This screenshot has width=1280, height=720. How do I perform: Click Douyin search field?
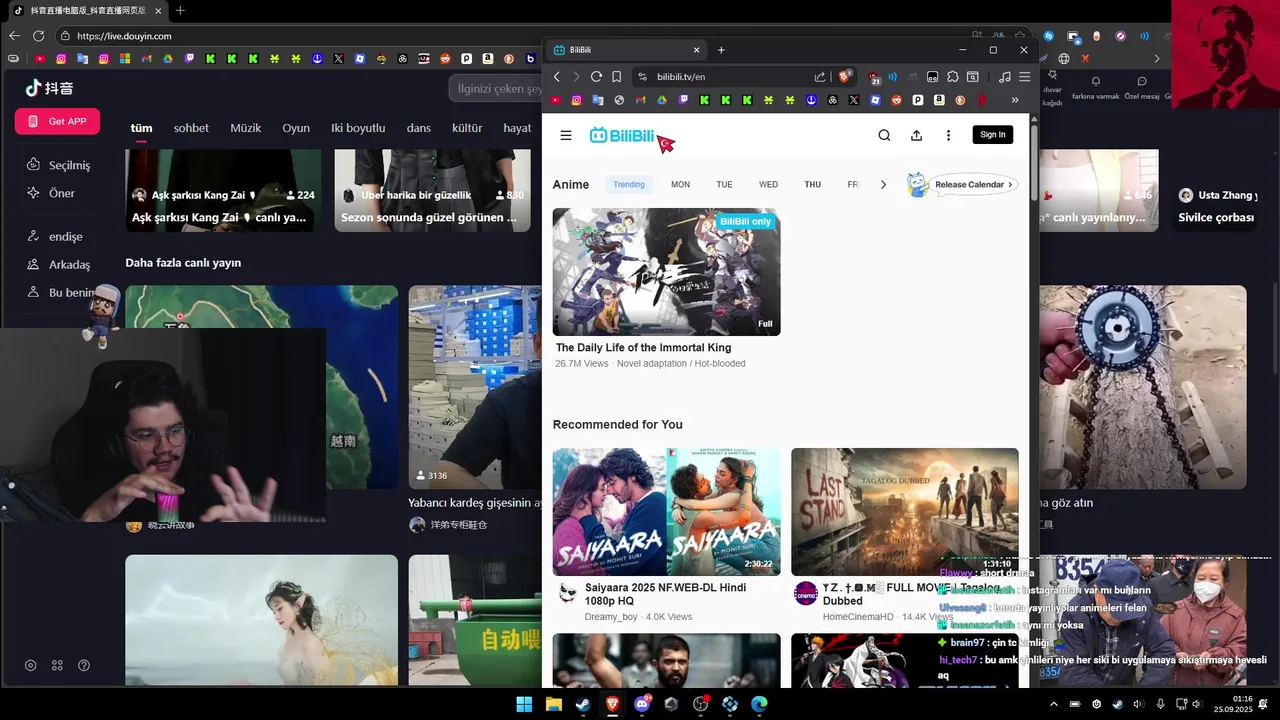point(496,88)
